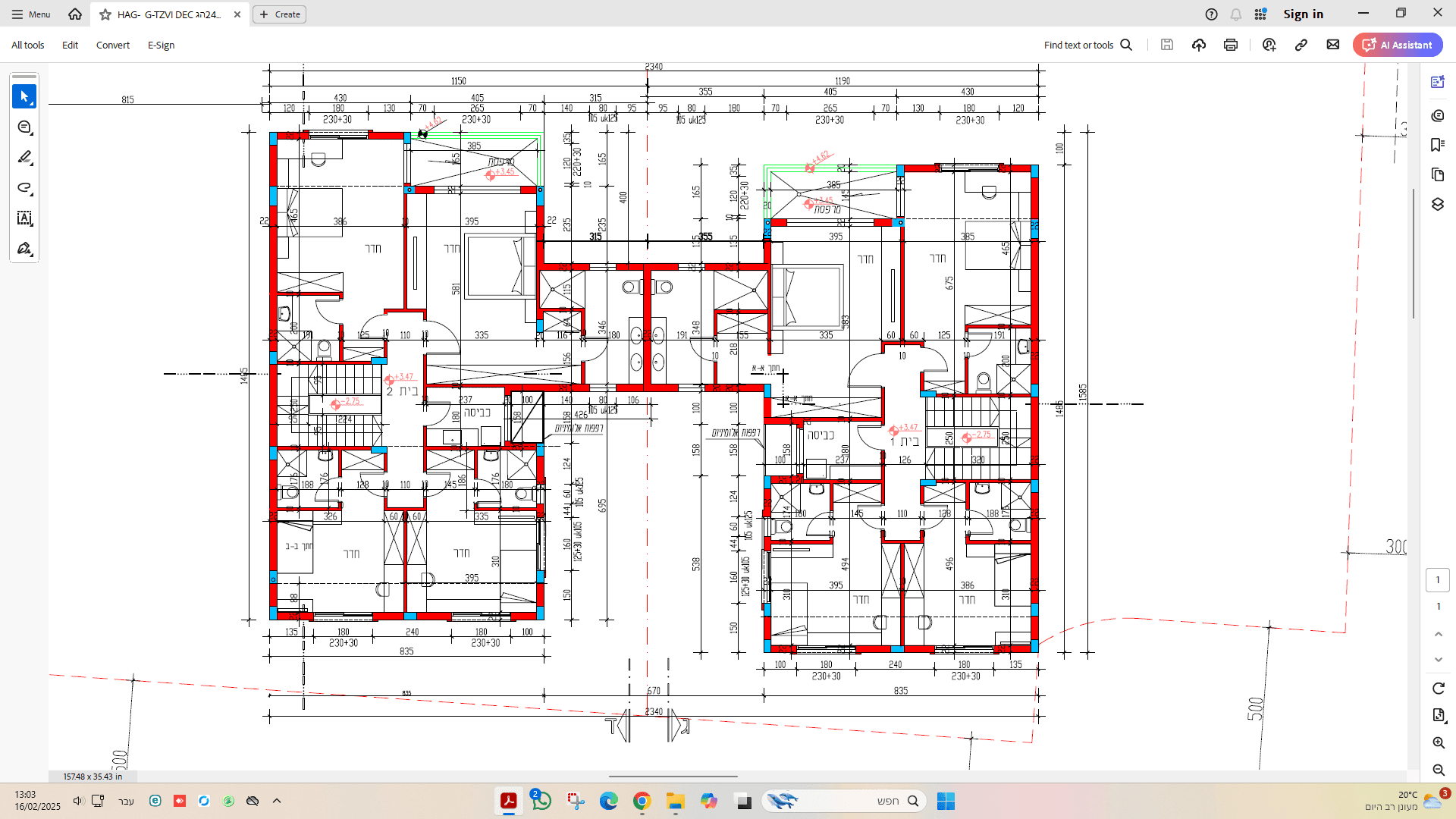Open the comments panel in right sidebar
The height and width of the screenshot is (819, 1456).
click(1438, 115)
